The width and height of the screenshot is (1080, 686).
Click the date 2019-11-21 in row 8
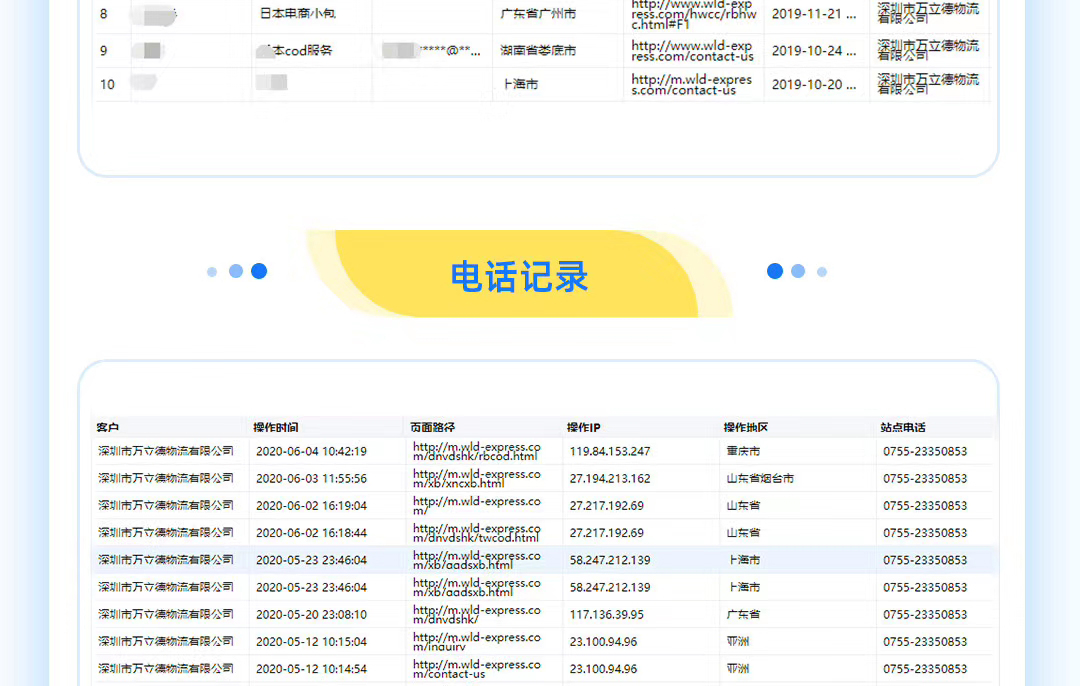click(813, 13)
